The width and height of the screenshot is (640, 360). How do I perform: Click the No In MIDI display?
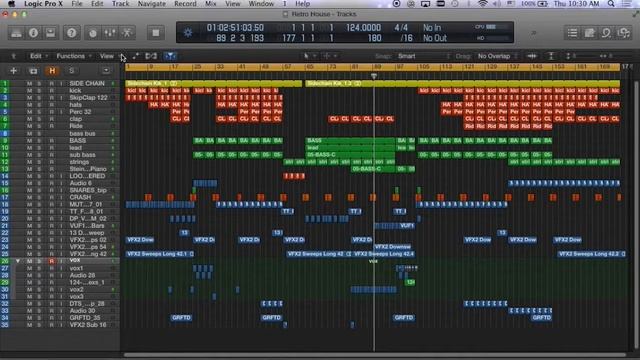point(432,28)
